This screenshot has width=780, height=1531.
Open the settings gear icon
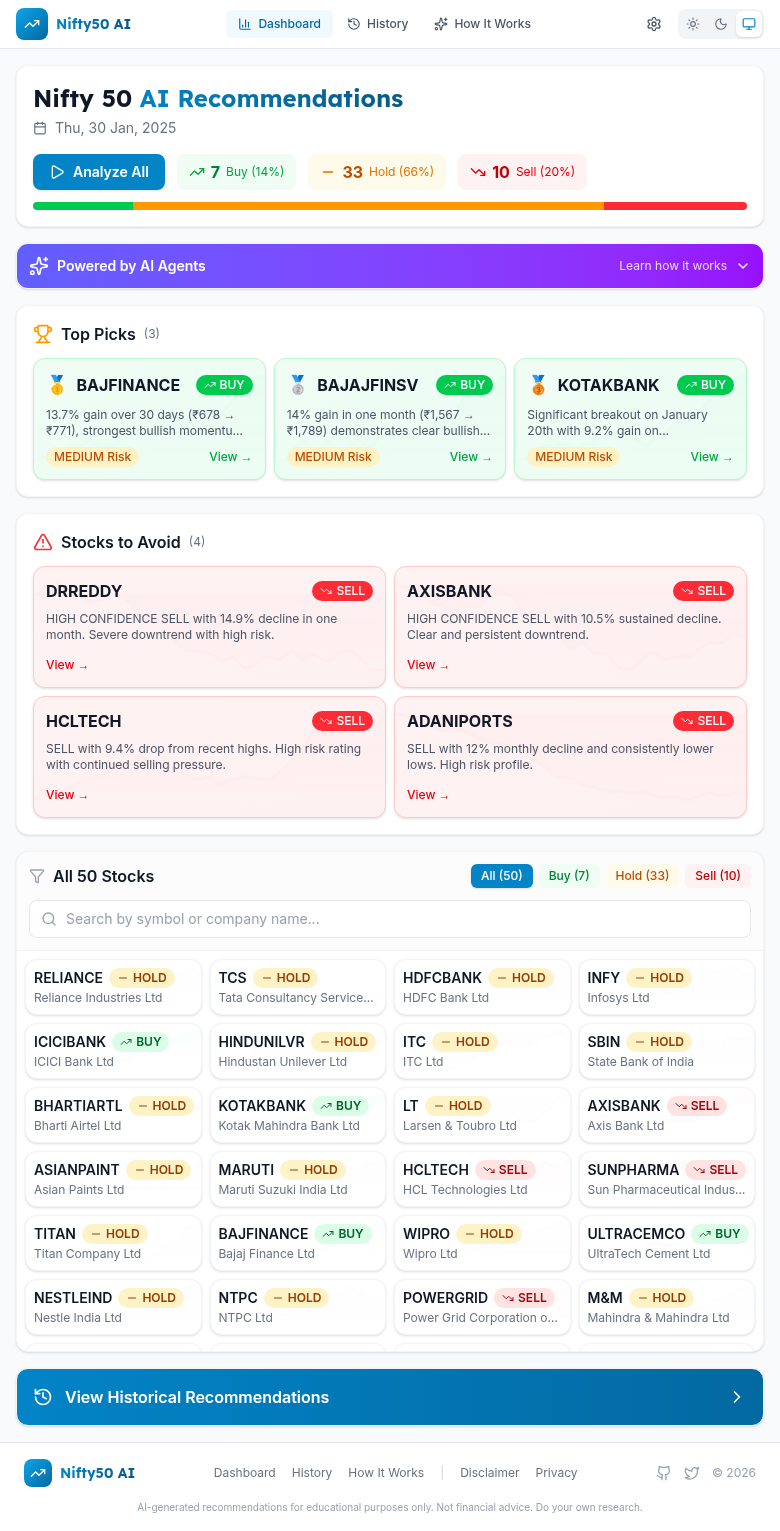[x=654, y=24]
